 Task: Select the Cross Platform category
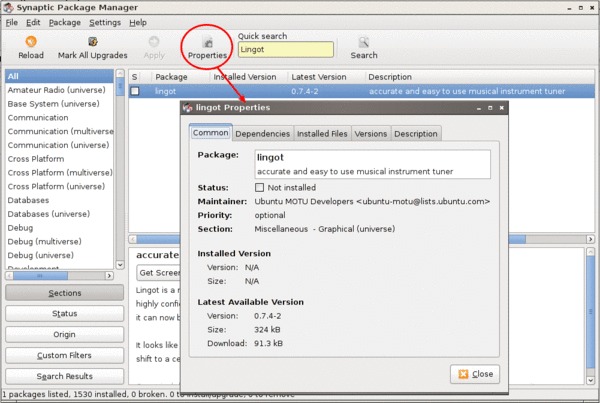(38, 159)
